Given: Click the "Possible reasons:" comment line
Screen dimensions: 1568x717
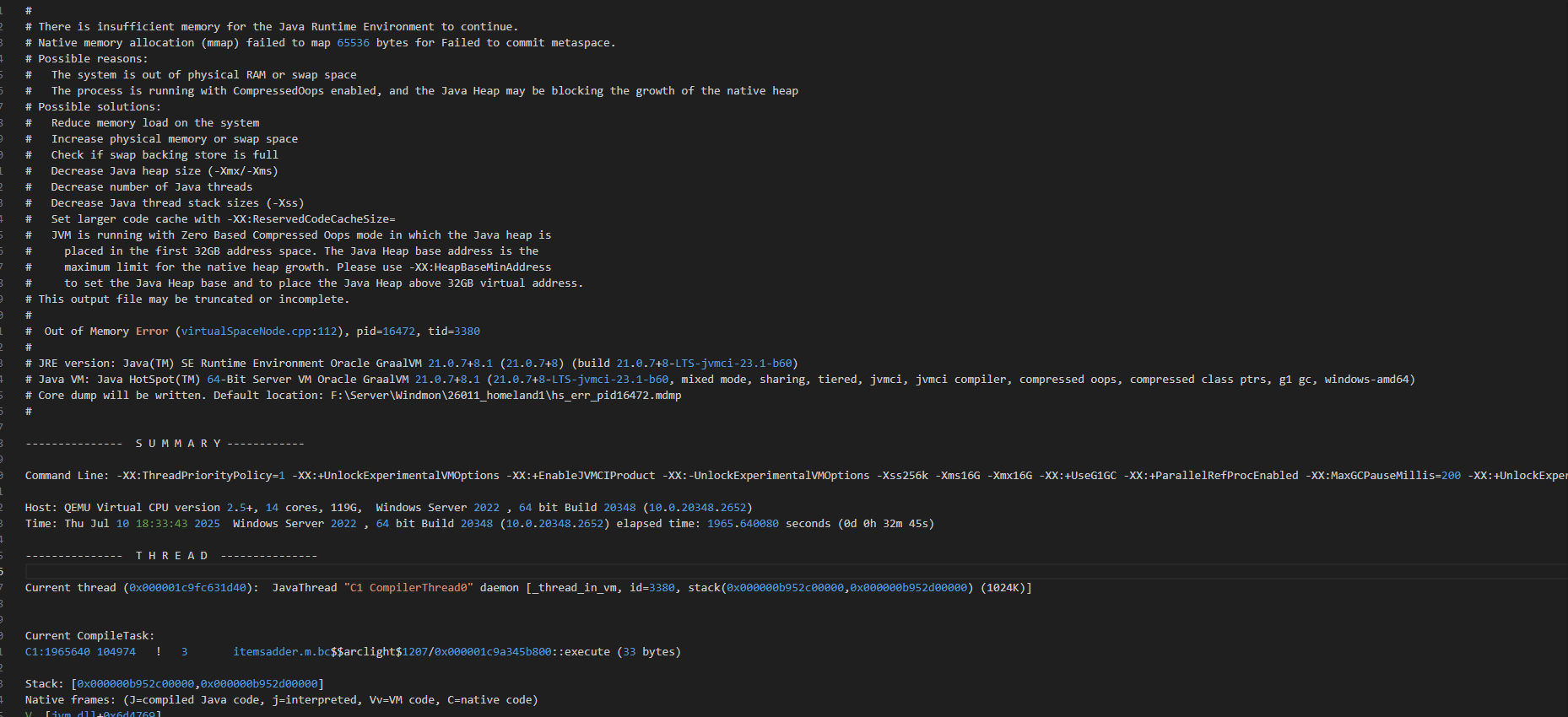Looking at the screenshot, I should pyautogui.click(x=93, y=59).
